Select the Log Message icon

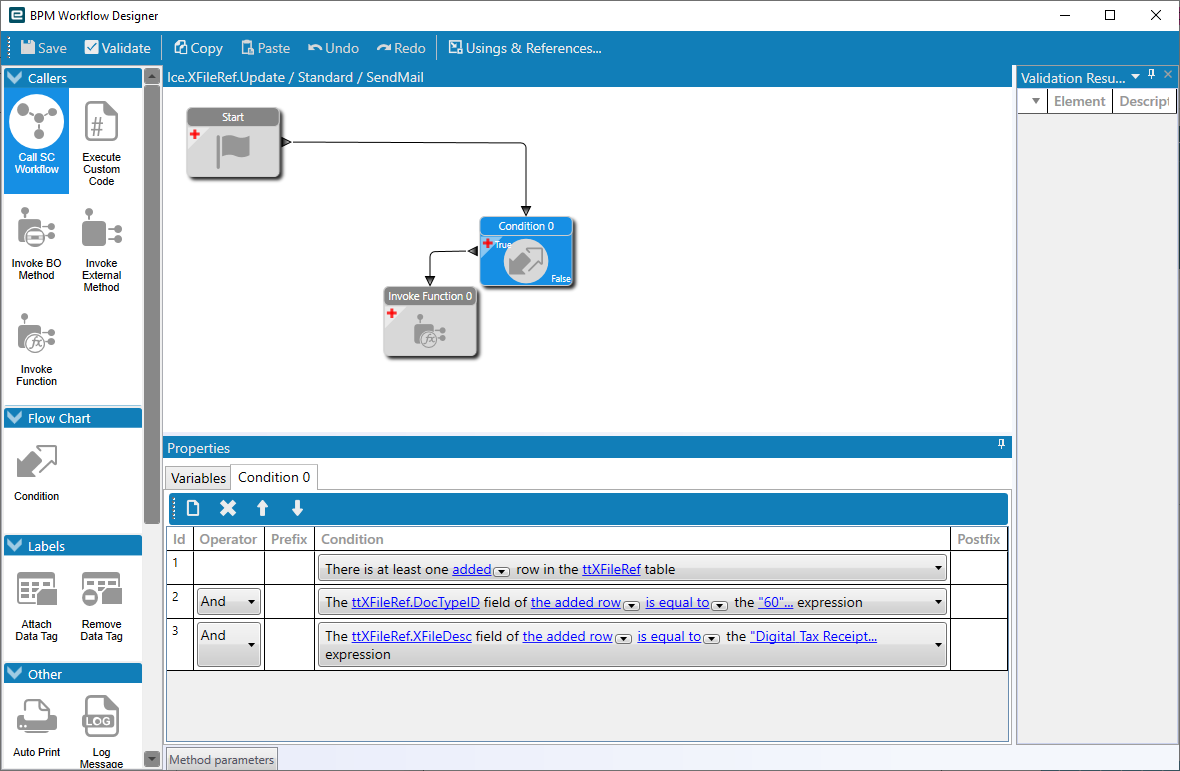(101, 730)
